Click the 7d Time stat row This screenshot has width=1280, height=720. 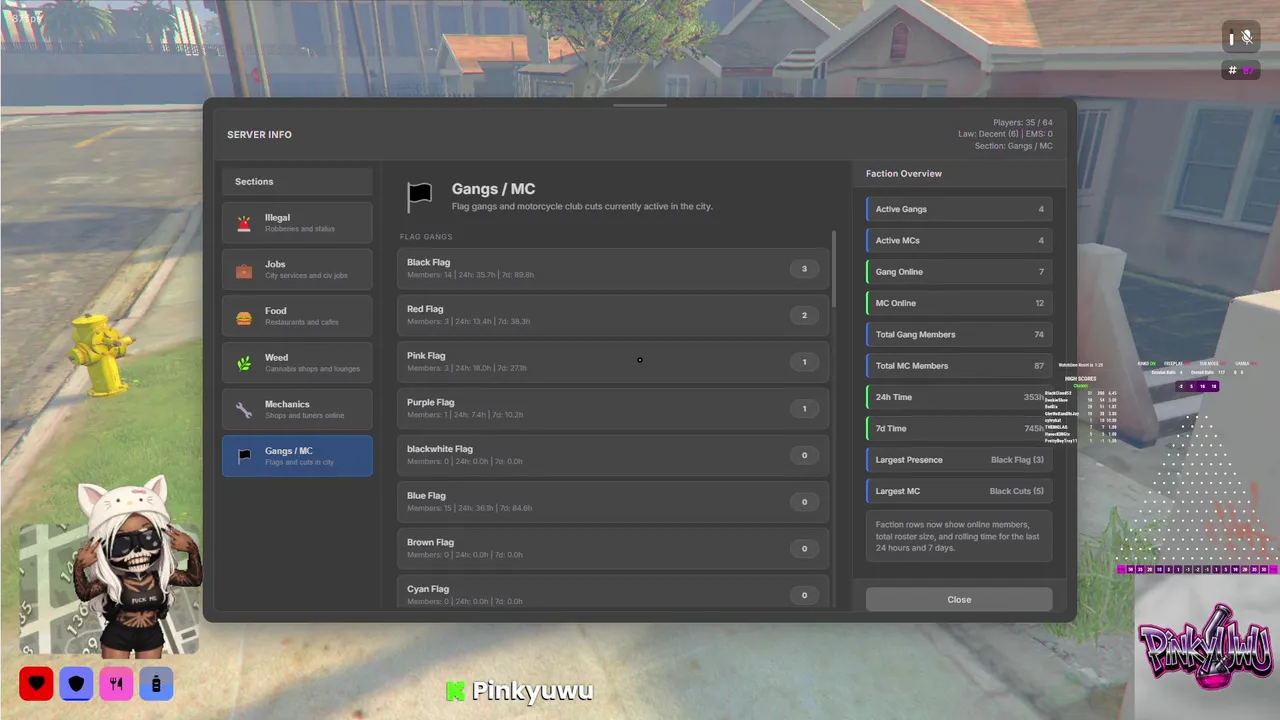959,428
